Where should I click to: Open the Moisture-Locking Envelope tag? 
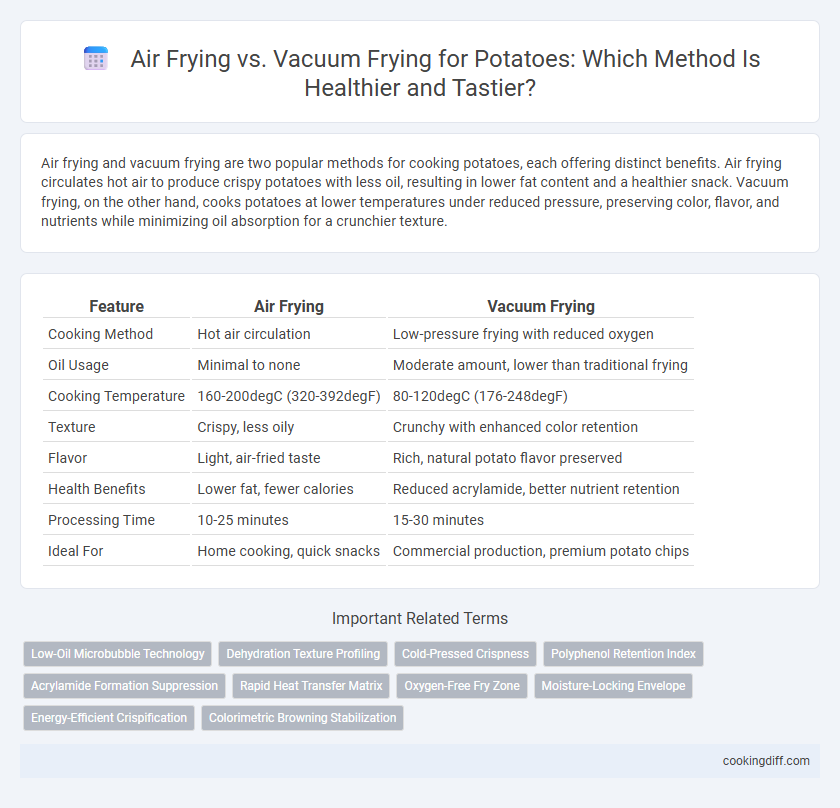[x=613, y=686]
